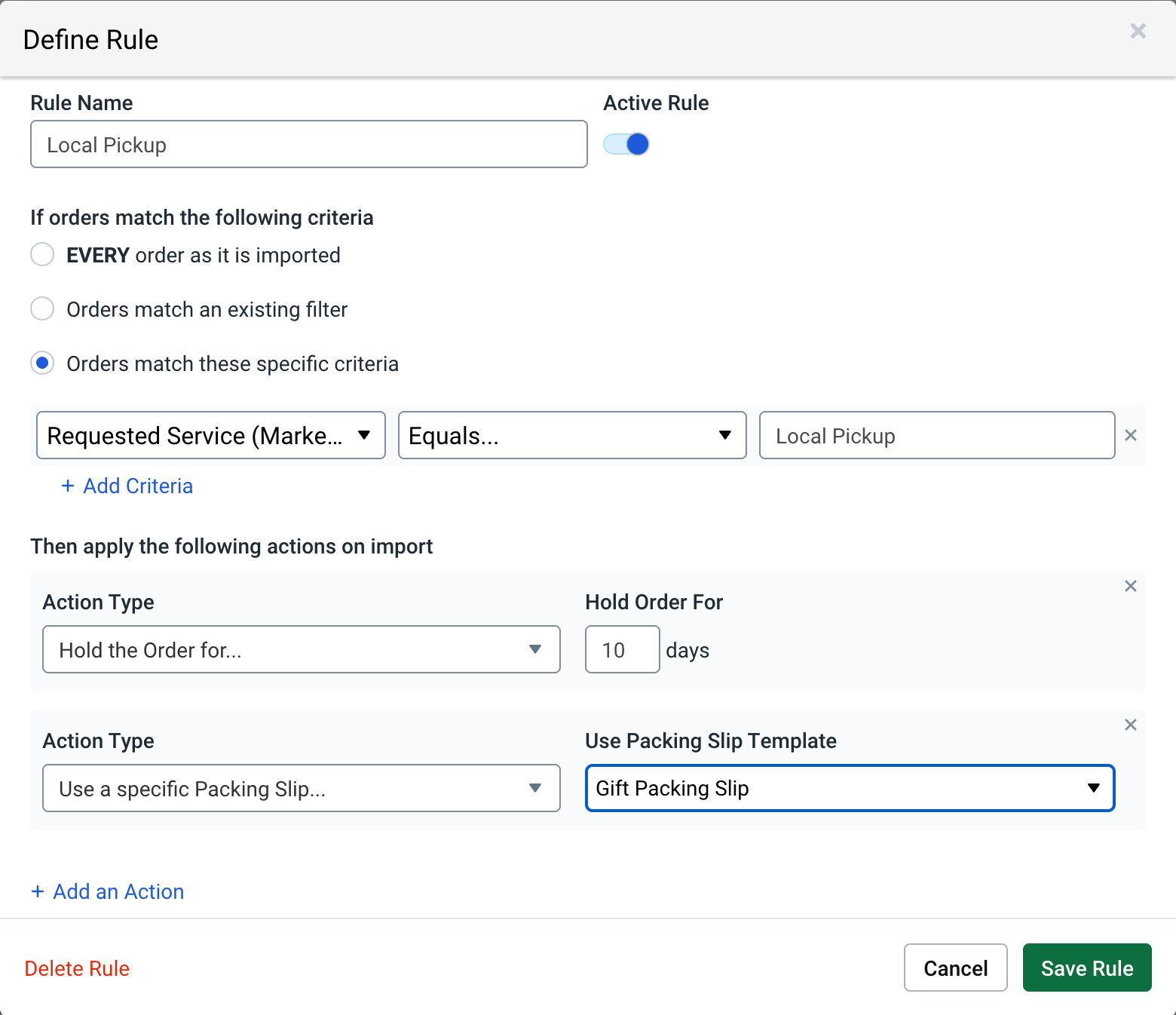The image size is (1176, 1015).
Task: Delete the Hold Order action
Action: click(1130, 586)
